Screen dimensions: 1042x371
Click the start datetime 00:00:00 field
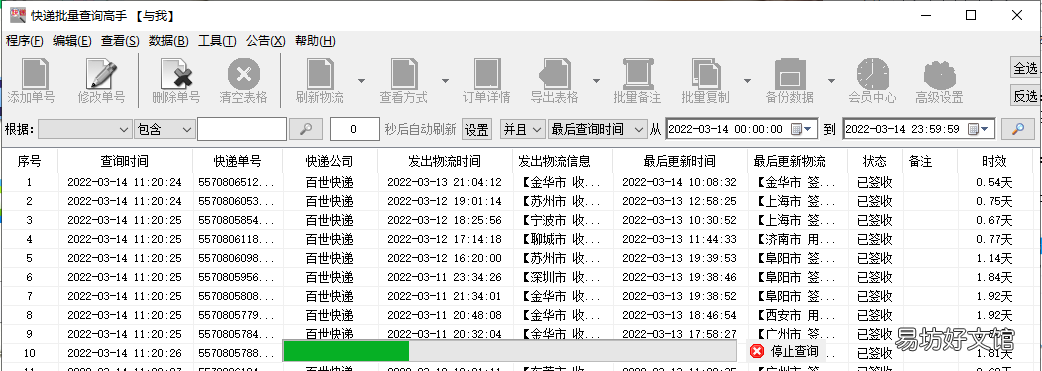742,129
